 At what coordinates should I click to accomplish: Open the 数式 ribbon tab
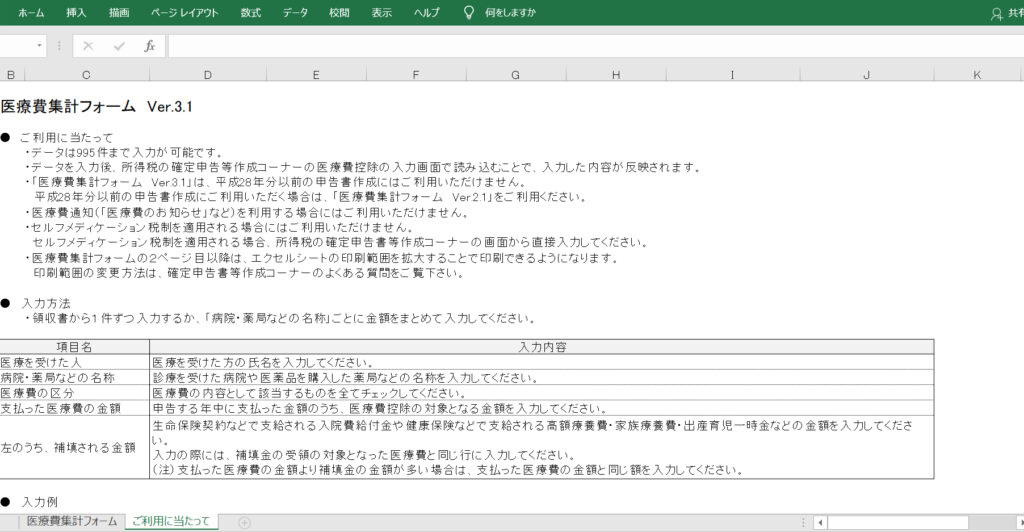(x=250, y=13)
